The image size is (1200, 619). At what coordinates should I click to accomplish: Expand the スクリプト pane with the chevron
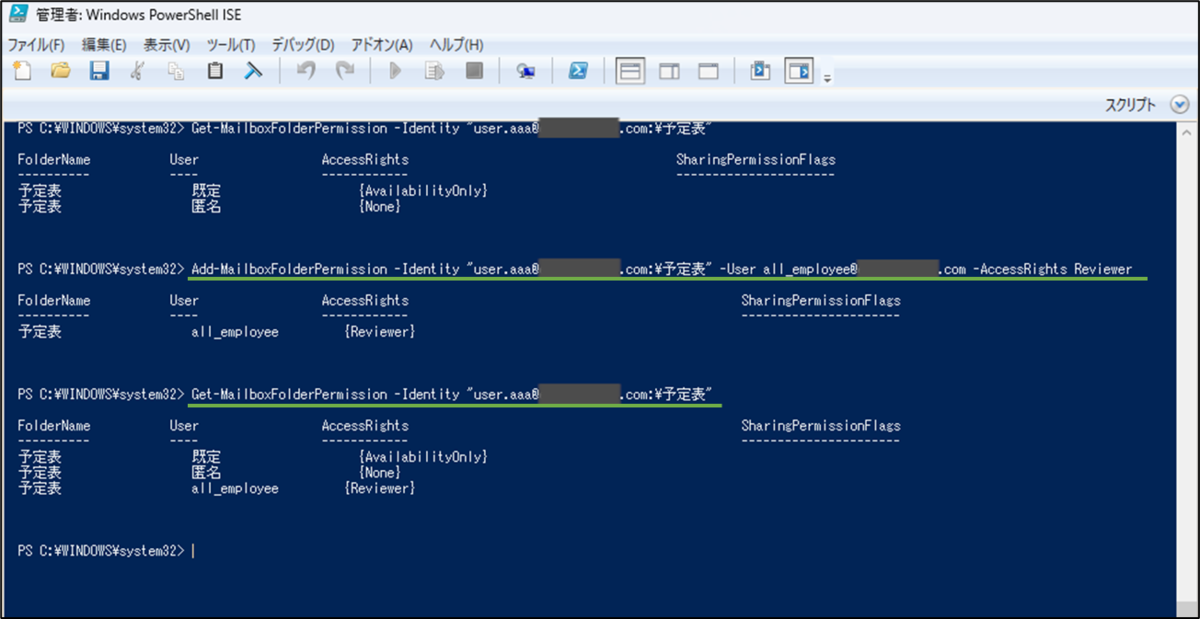coord(1180,102)
